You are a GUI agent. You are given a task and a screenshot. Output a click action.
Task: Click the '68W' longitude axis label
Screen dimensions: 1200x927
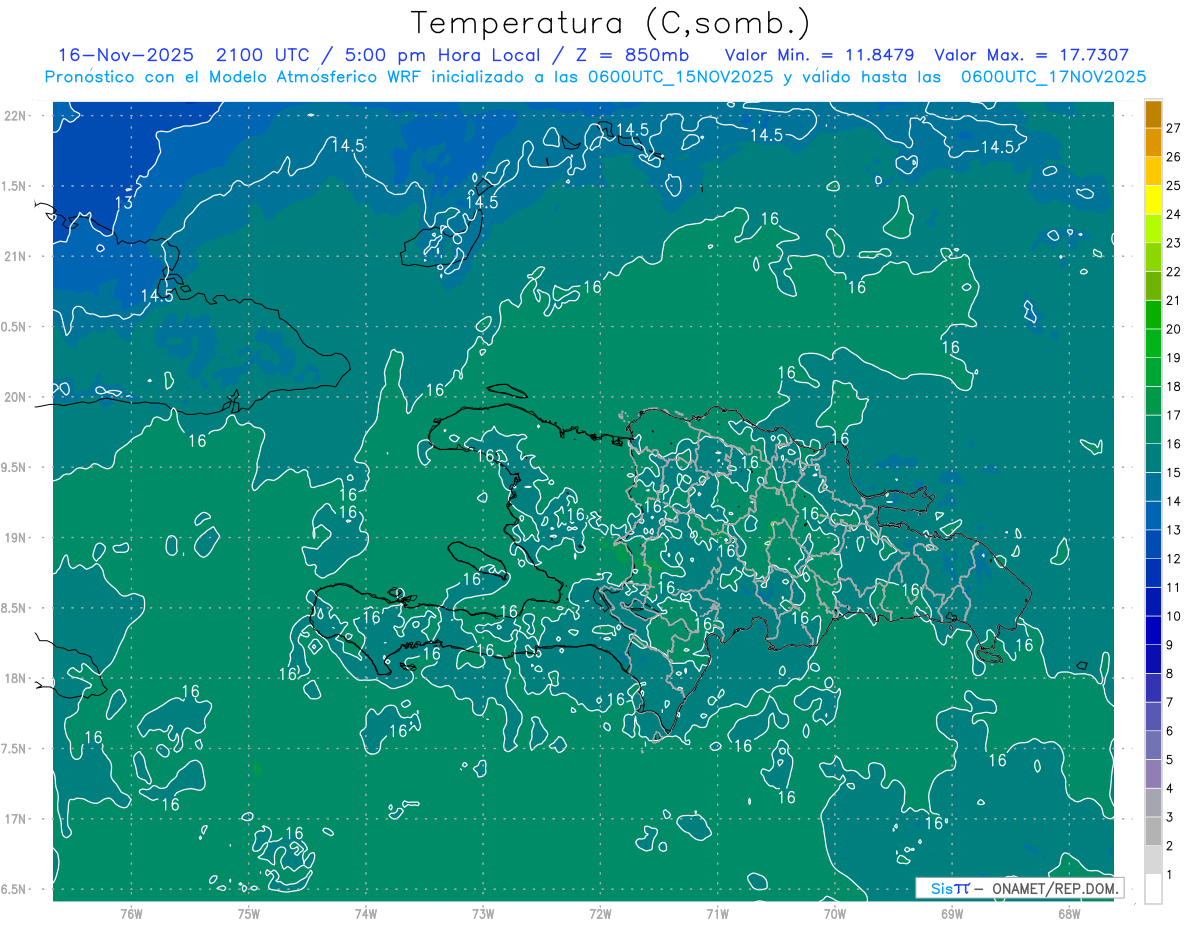pos(1069,913)
